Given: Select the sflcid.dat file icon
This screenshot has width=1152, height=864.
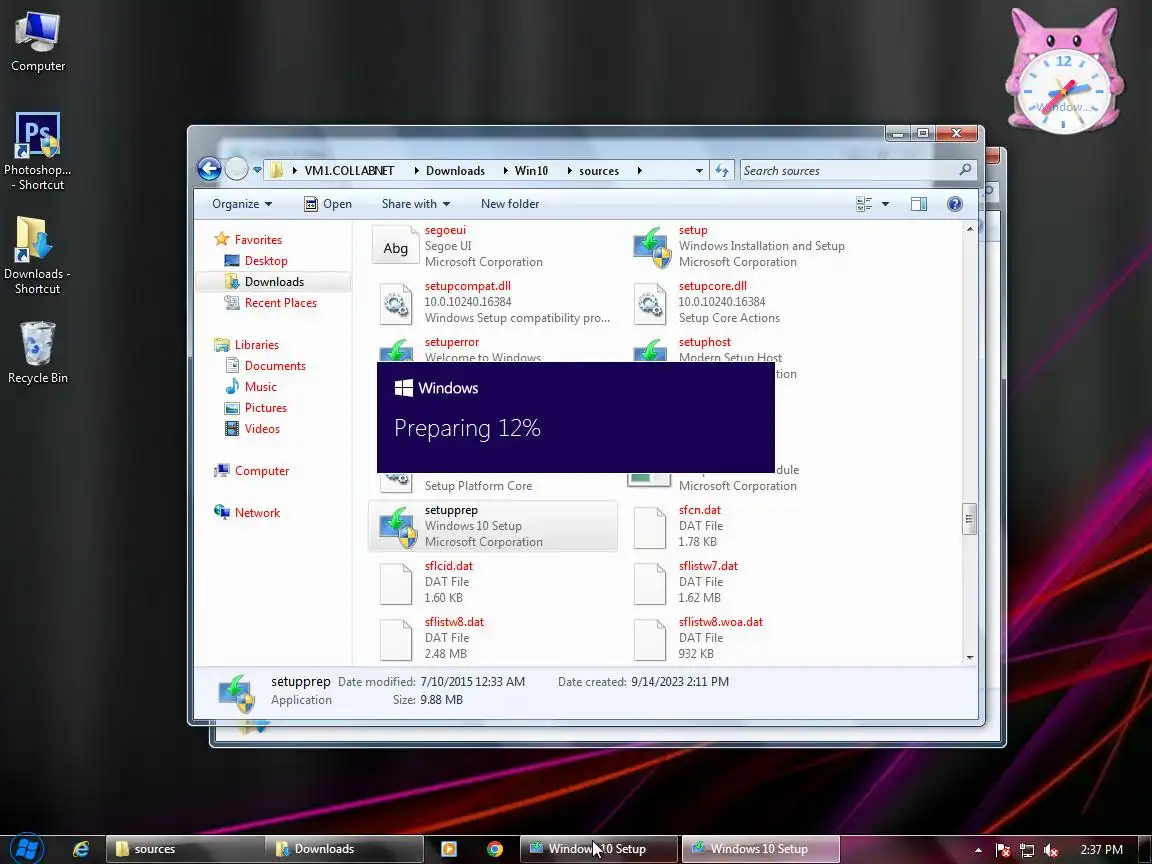Looking at the screenshot, I should point(395,583).
